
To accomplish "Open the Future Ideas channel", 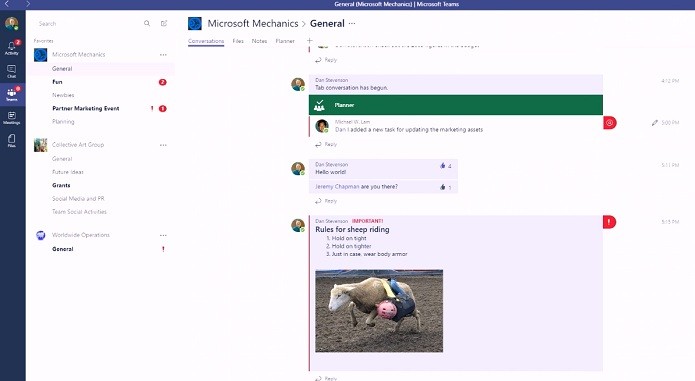I will [67, 172].
